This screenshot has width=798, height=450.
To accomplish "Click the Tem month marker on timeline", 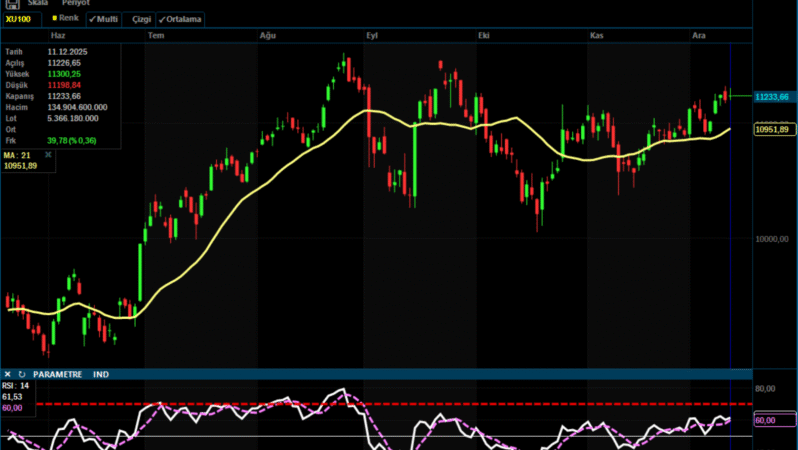I will click(x=156, y=35).
